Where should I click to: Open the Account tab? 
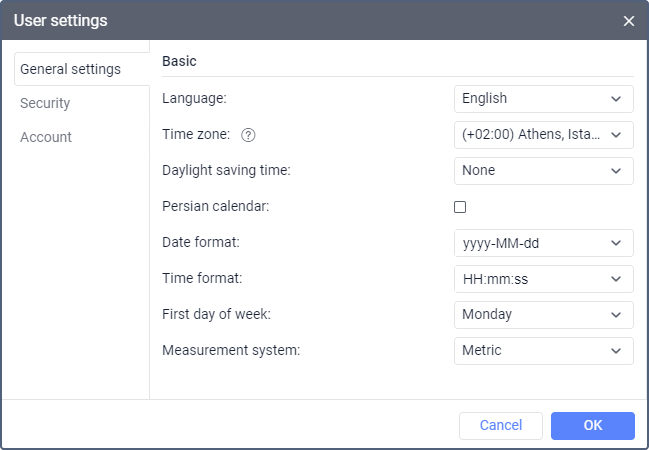46,137
